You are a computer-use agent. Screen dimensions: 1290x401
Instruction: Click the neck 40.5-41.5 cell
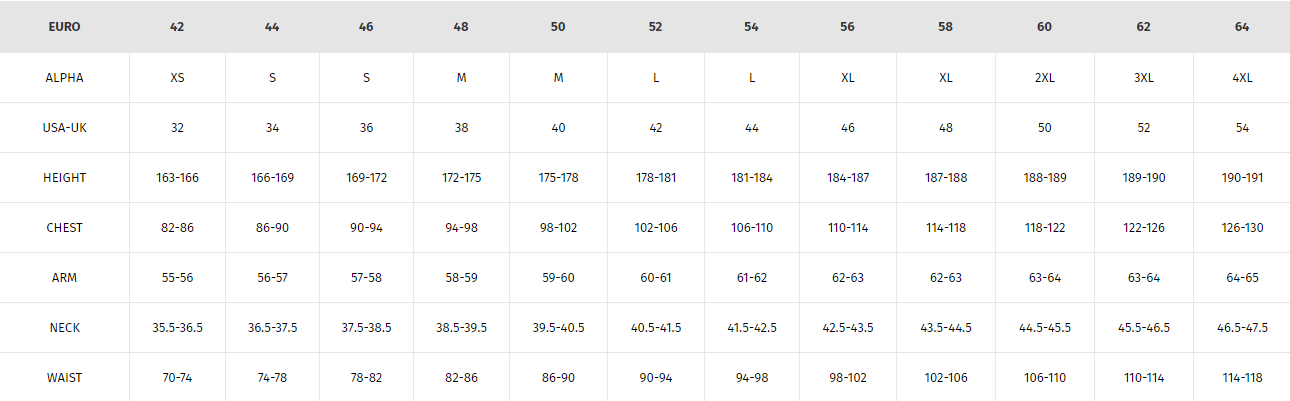pyautogui.click(x=655, y=328)
